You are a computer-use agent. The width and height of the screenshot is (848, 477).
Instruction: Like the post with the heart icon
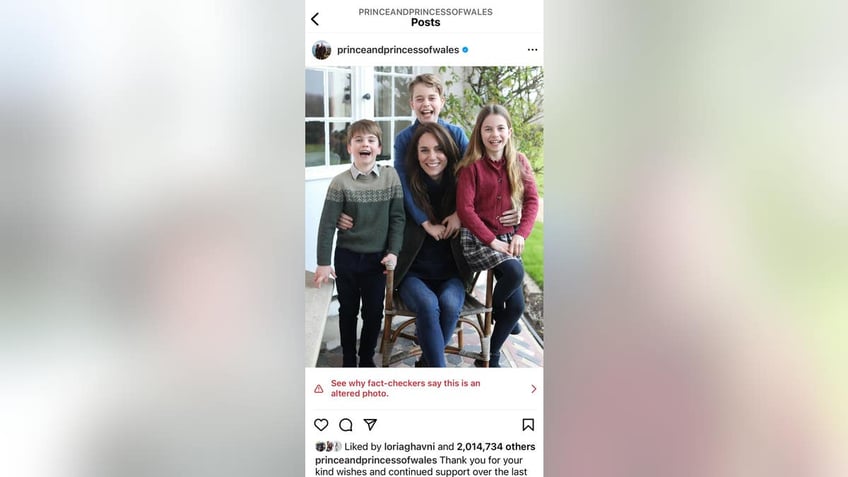[321, 425]
